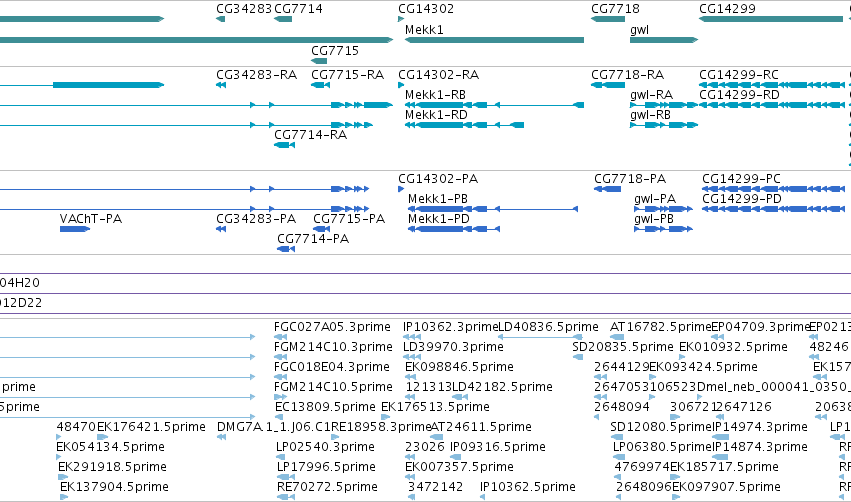The image size is (851, 502).
Task: Click EST FGM214C10.5prime
Action: click(333, 387)
